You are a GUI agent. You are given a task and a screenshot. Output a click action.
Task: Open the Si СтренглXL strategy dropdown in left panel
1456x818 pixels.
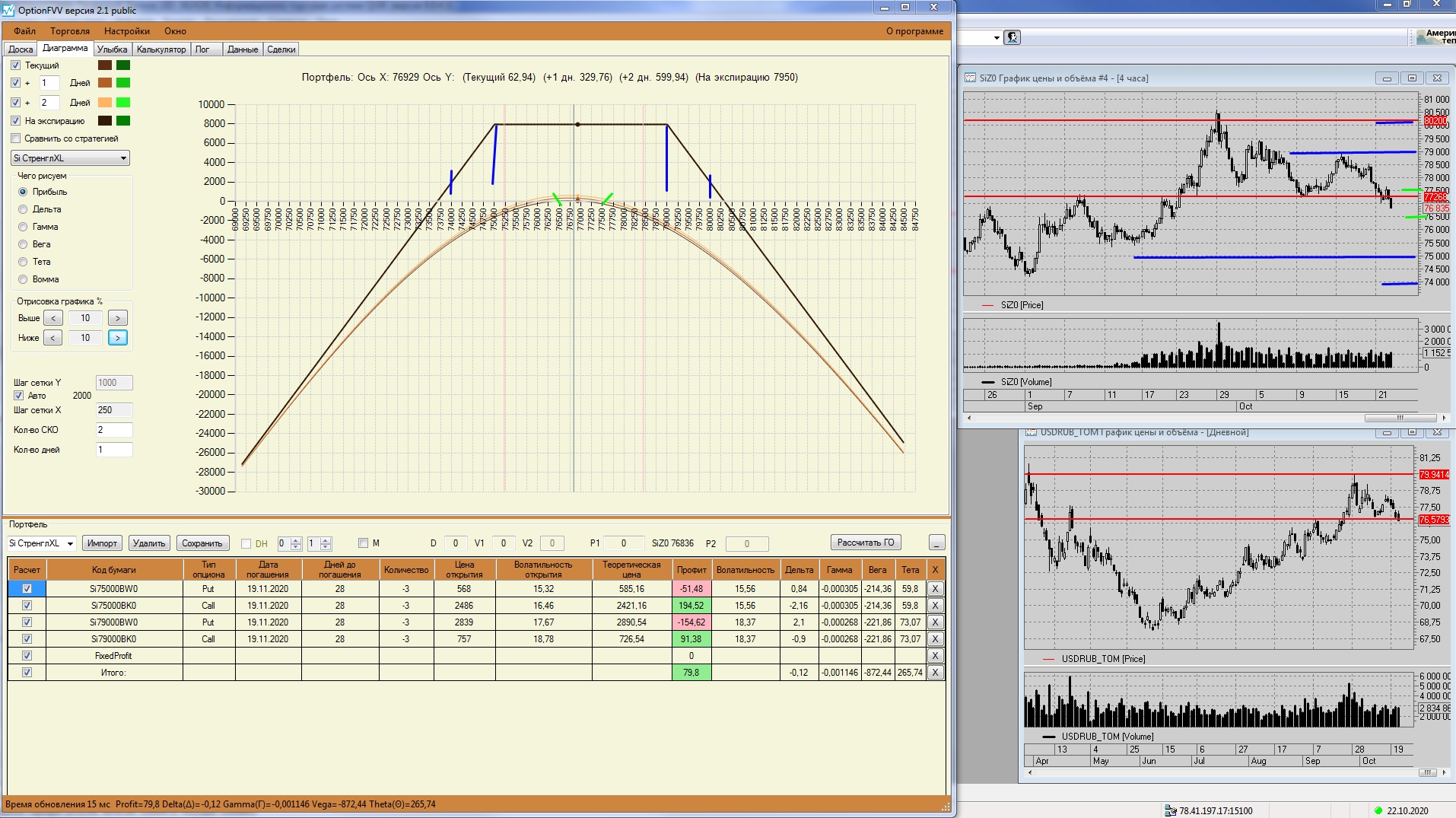tap(123, 158)
